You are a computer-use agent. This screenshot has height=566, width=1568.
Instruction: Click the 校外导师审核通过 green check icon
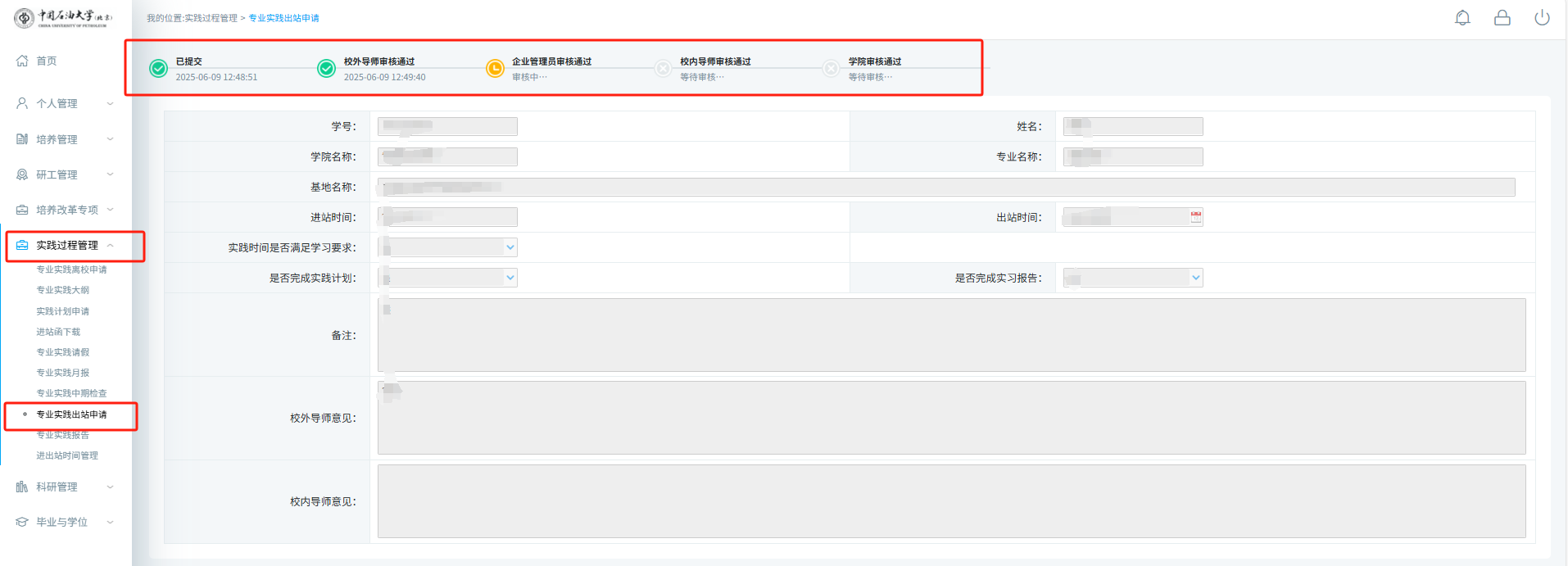326,69
